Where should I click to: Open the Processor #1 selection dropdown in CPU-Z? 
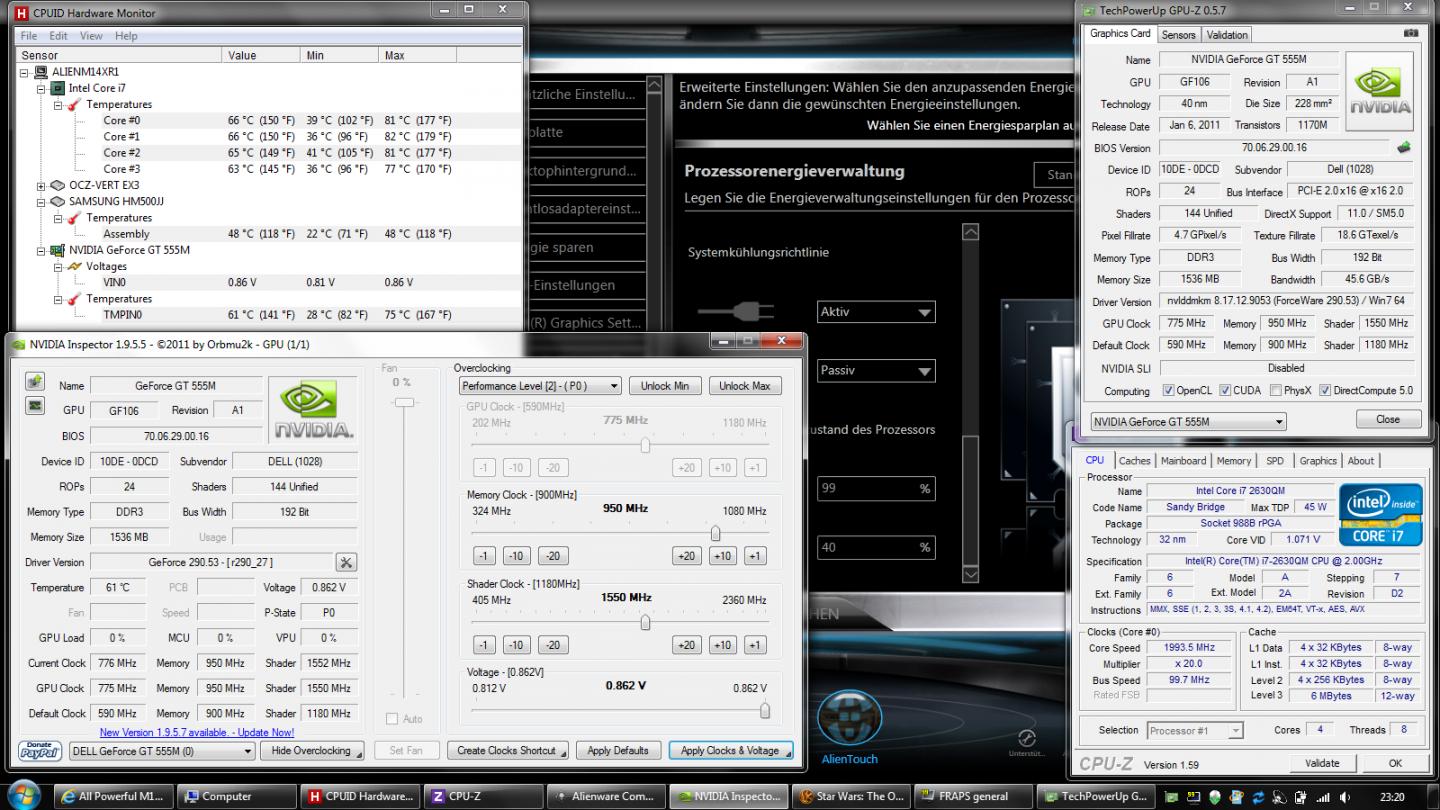1195,730
